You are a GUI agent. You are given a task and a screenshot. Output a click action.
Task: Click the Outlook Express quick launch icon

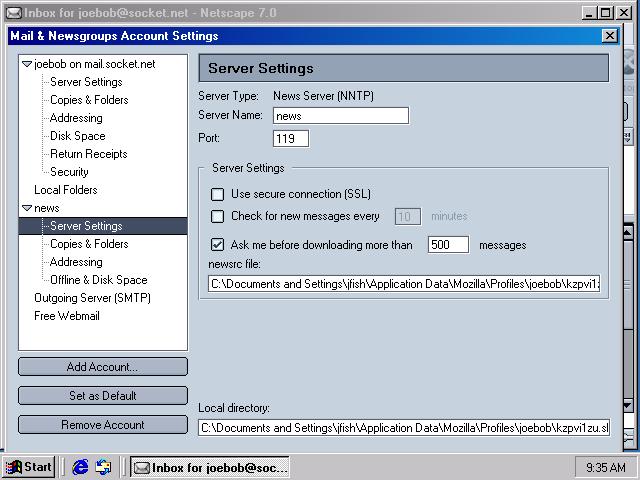tap(103, 467)
